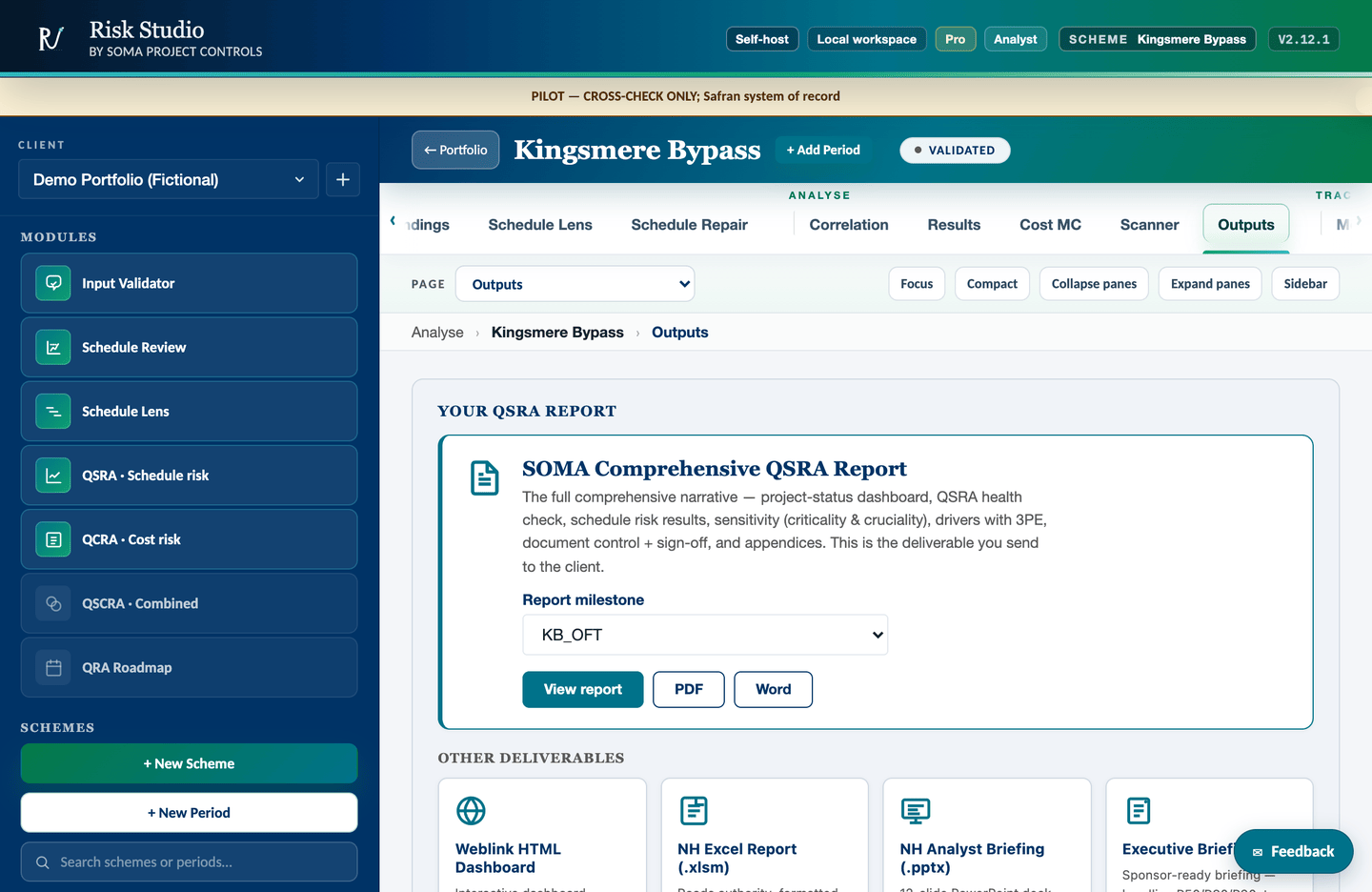This screenshot has height=892, width=1372.
Task: Click the QSRA report document icon
Action: click(x=484, y=477)
